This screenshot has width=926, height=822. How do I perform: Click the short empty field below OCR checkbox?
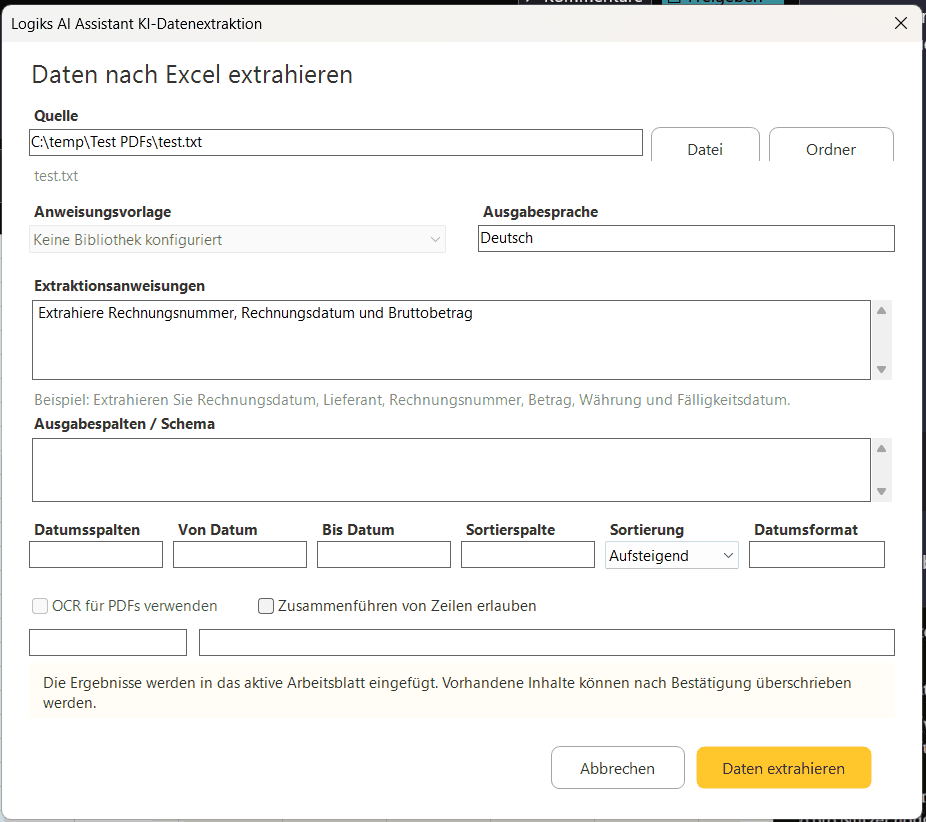click(x=108, y=642)
